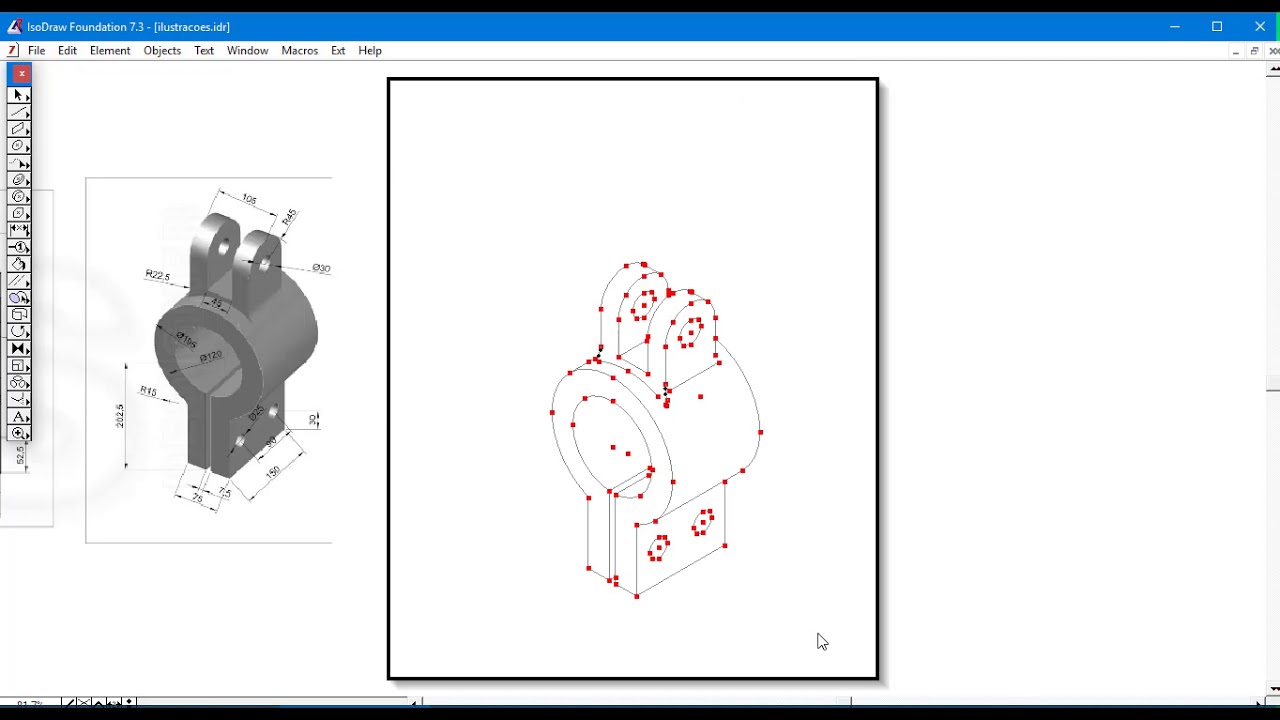Open the Element menu
1280x720 pixels.
tap(110, 50)
